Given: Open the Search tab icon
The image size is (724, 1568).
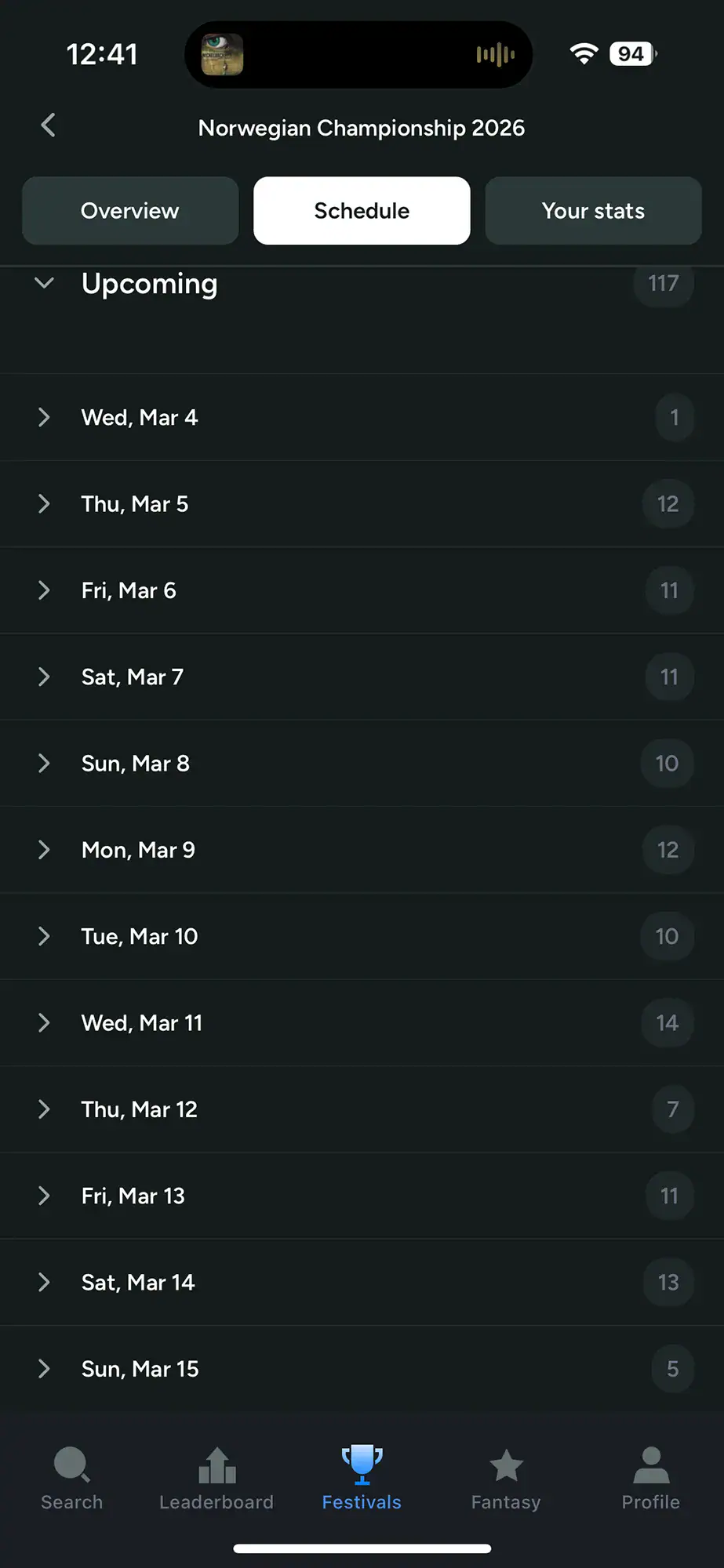Looking at the screenshot, I should 71,1465.
